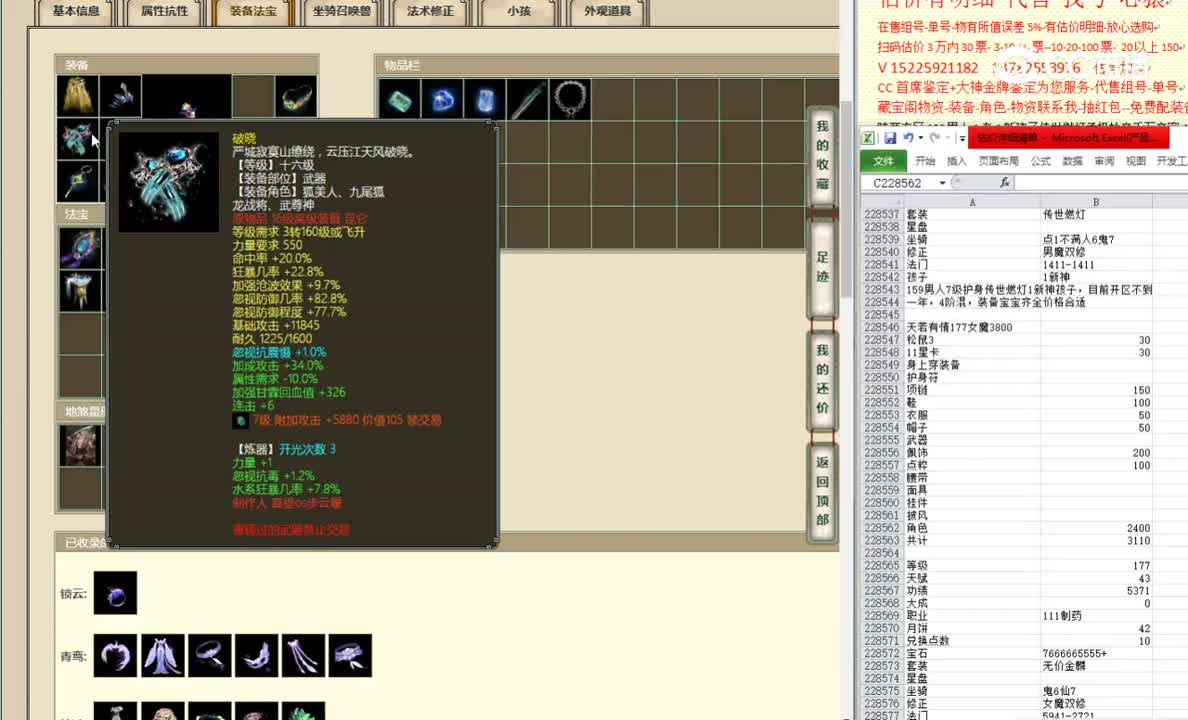Switch to the 坐骑召唤兽 tab
1188x720 pixels.
pyautogui.click(x=342, y=11)
